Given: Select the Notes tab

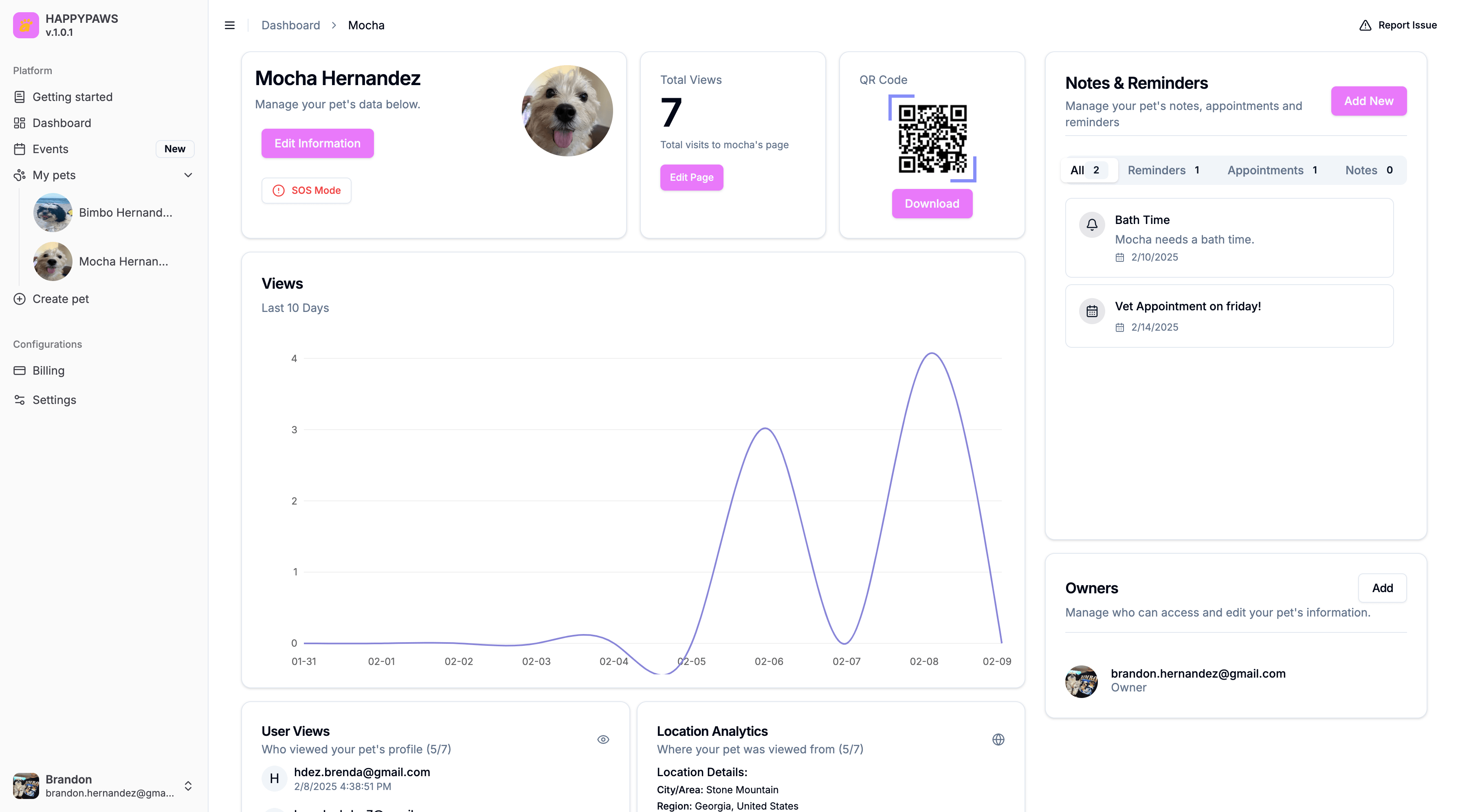Looking at the screenshot, I should (1369, 170).
